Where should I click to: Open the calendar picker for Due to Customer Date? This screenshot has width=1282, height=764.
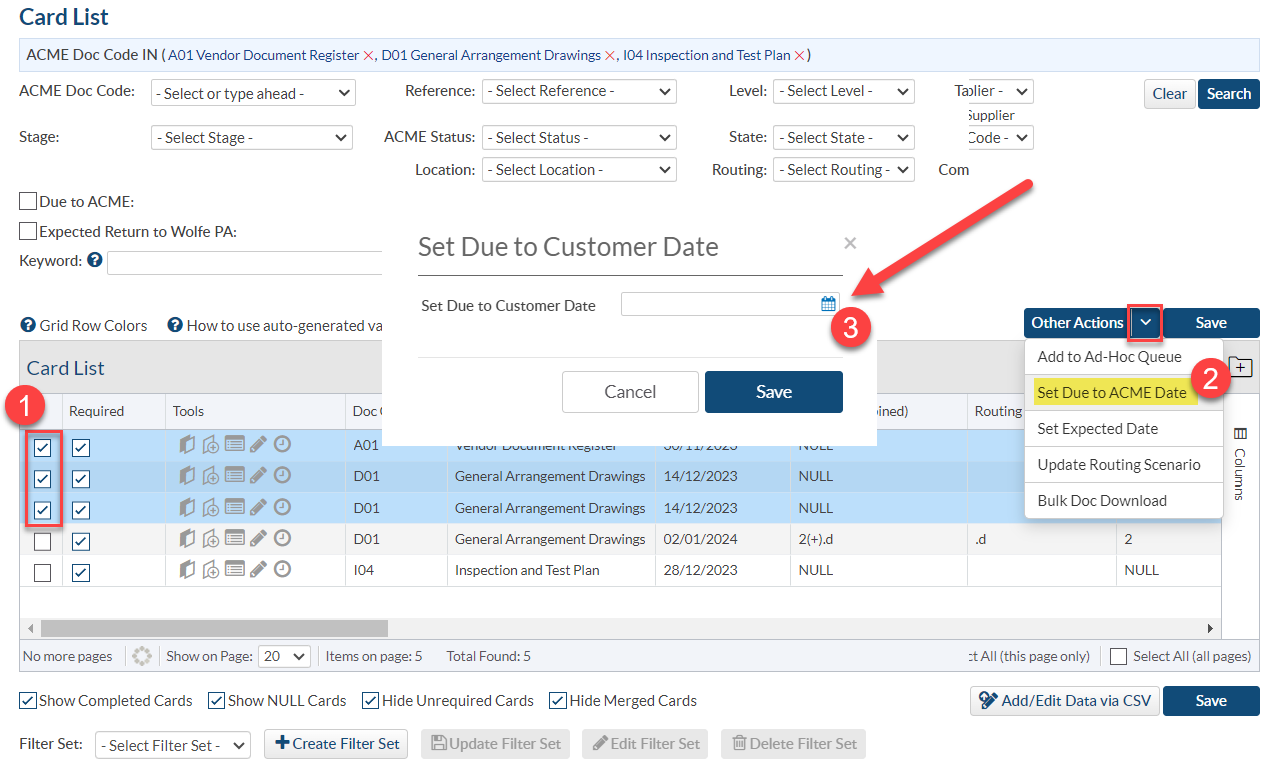(x=828, y=303)
